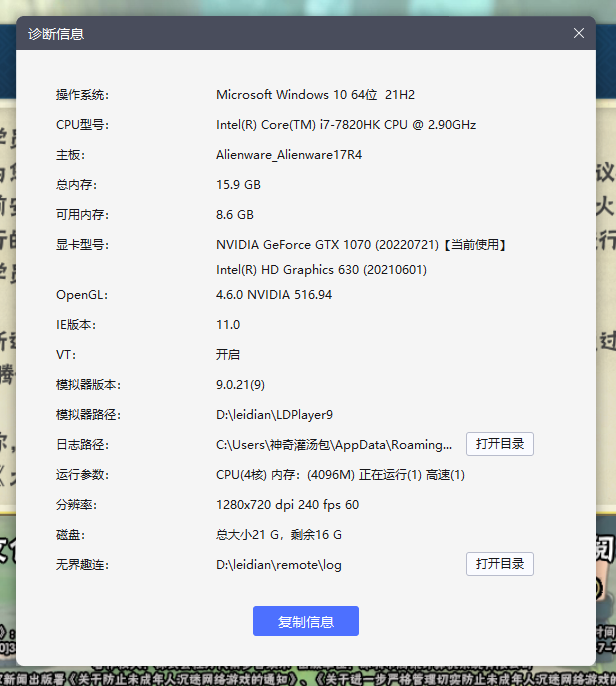Click the Alienware_Alienware17R4 motherboard value

(289, 155)
